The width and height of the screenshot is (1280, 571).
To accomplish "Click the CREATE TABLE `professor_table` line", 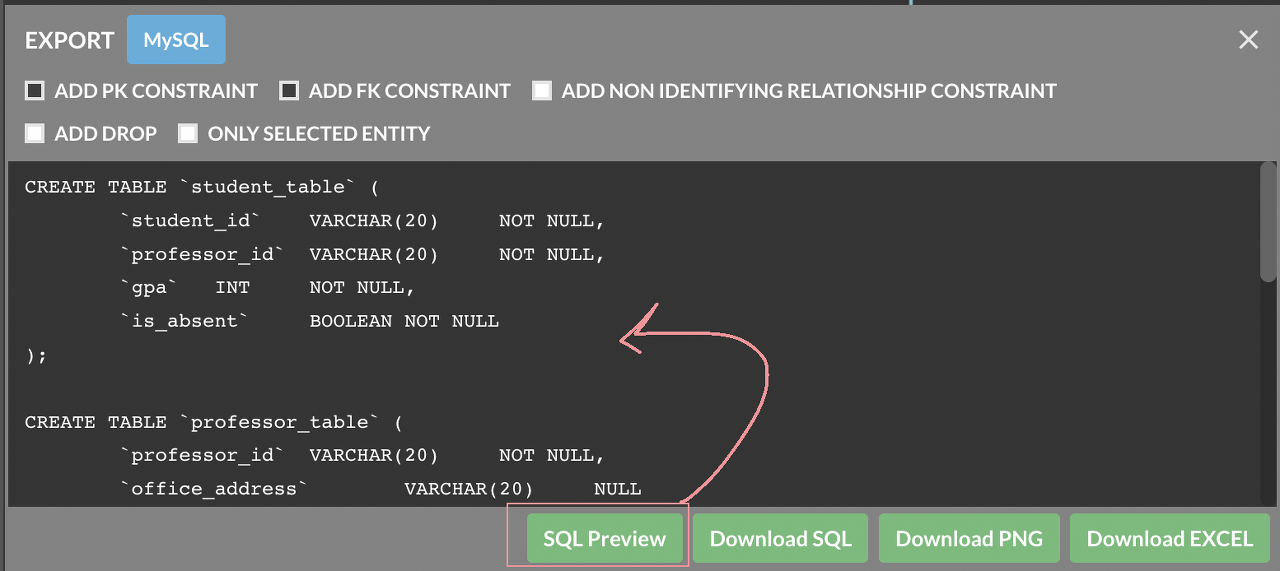I will click(x=214, y=422).
